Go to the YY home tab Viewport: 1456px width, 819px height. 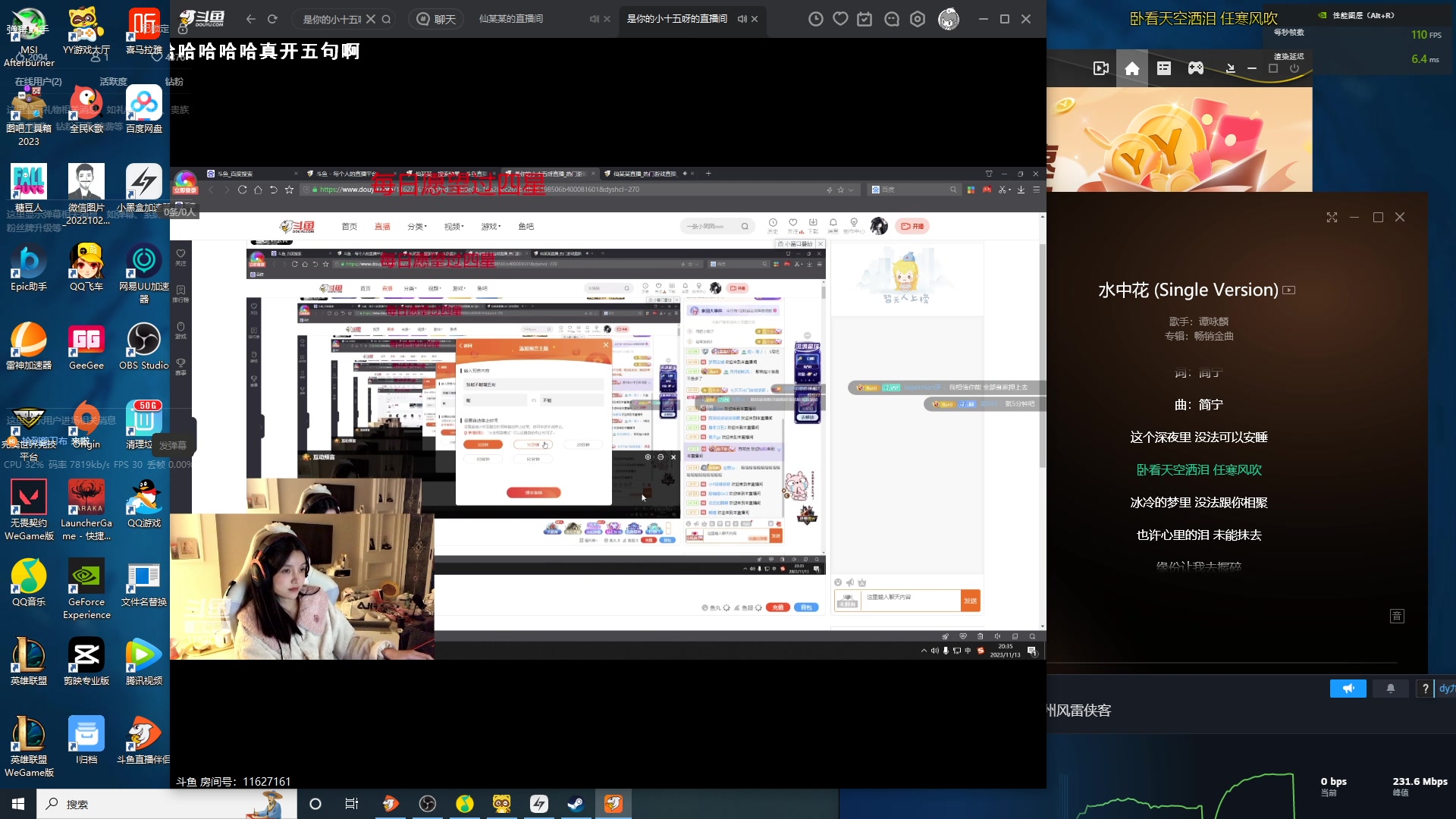pos(1132,68)
